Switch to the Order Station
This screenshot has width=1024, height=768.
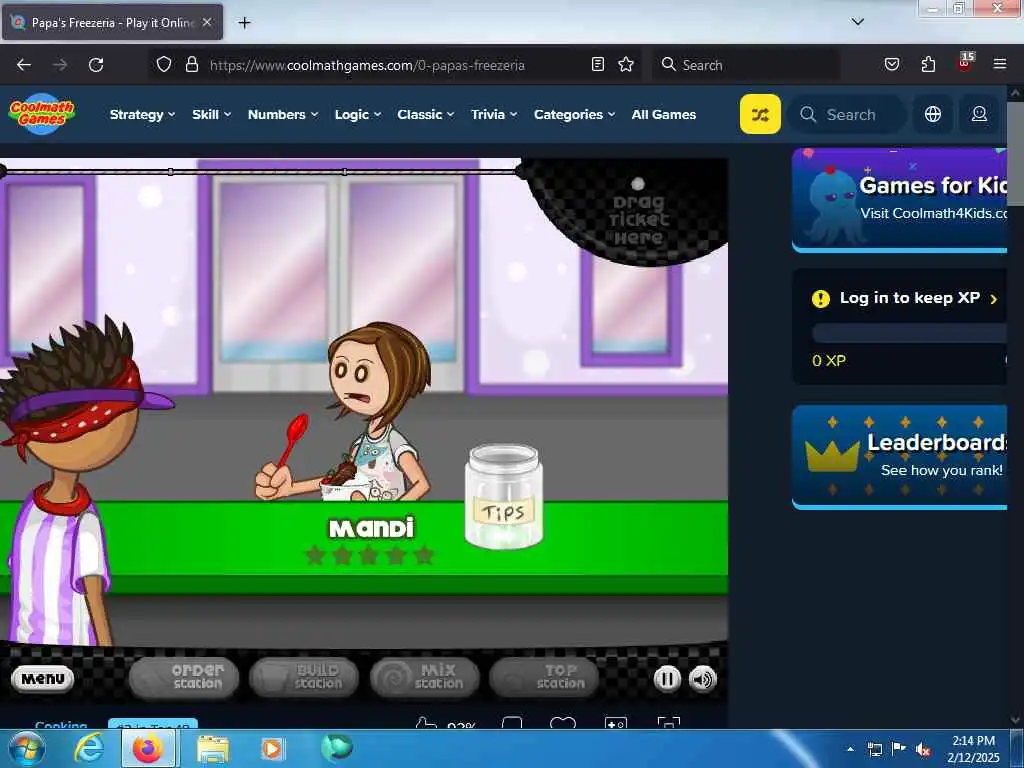tap(184, 677)
